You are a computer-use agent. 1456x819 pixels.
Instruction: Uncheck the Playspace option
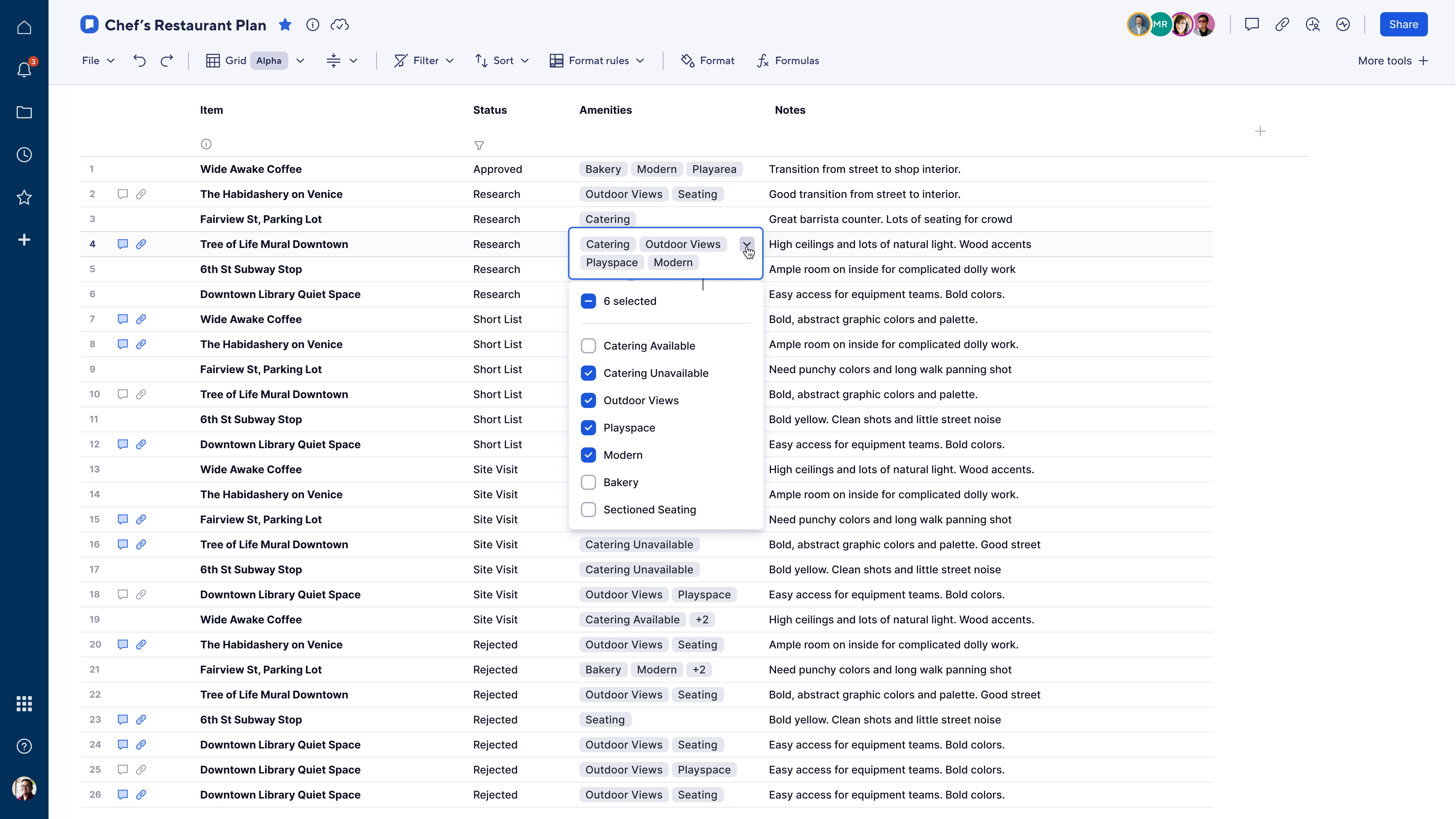pos(588,428)
